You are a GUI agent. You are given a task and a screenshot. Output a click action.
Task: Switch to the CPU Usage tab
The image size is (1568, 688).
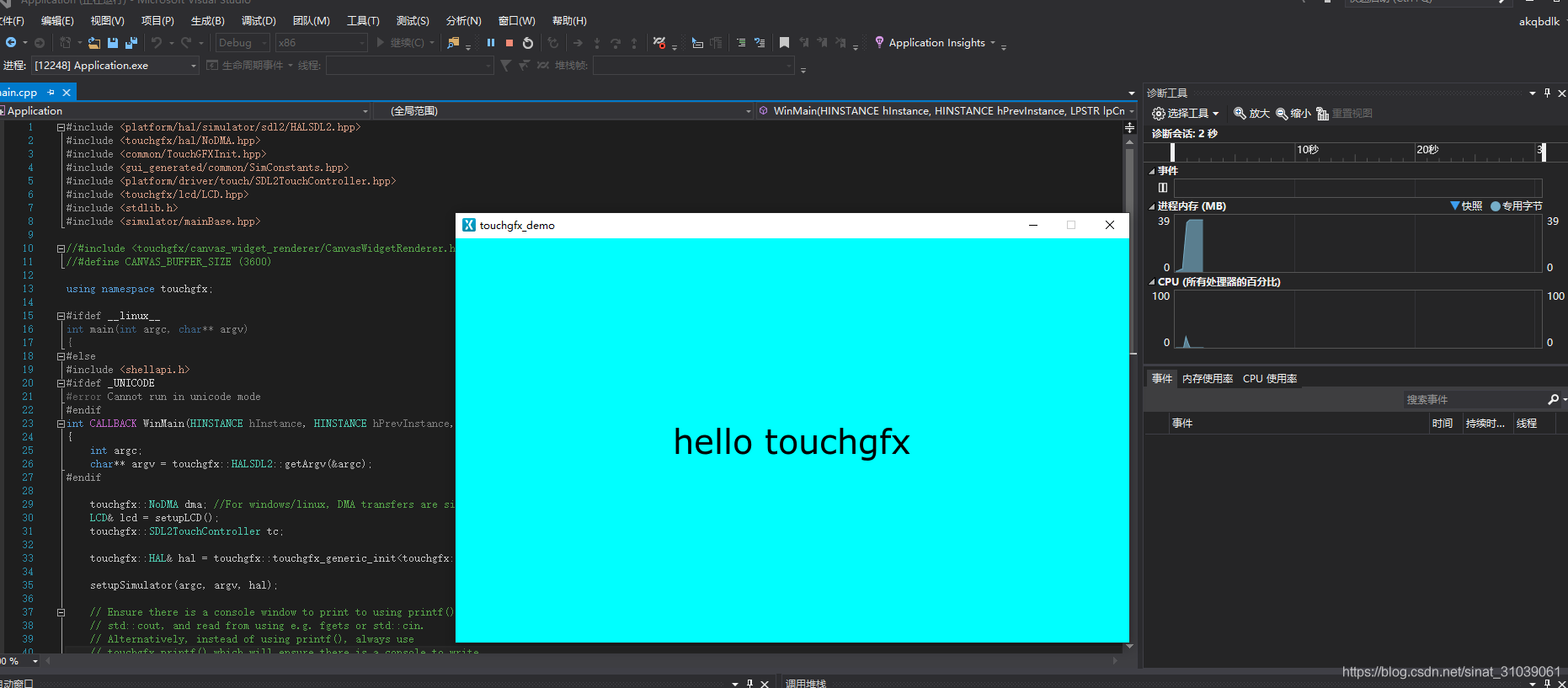tap(1270, 379)
